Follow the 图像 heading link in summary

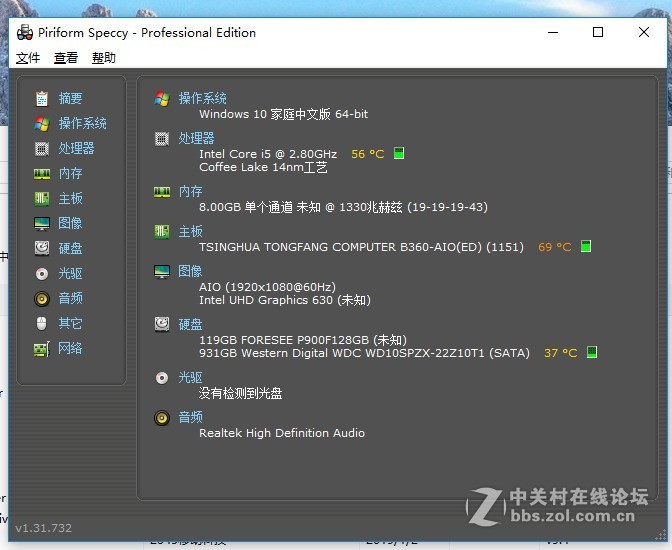click(190, 271)
